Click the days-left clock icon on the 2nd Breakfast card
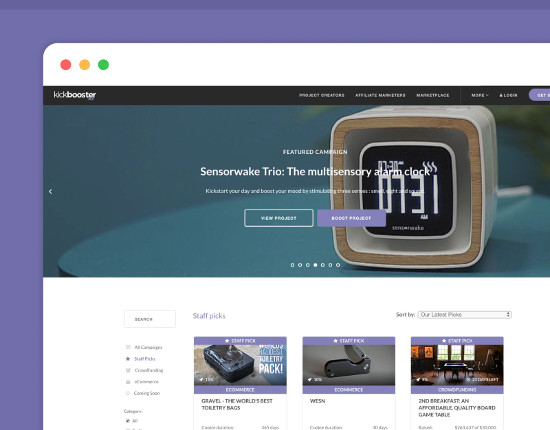 click(468, 379)
